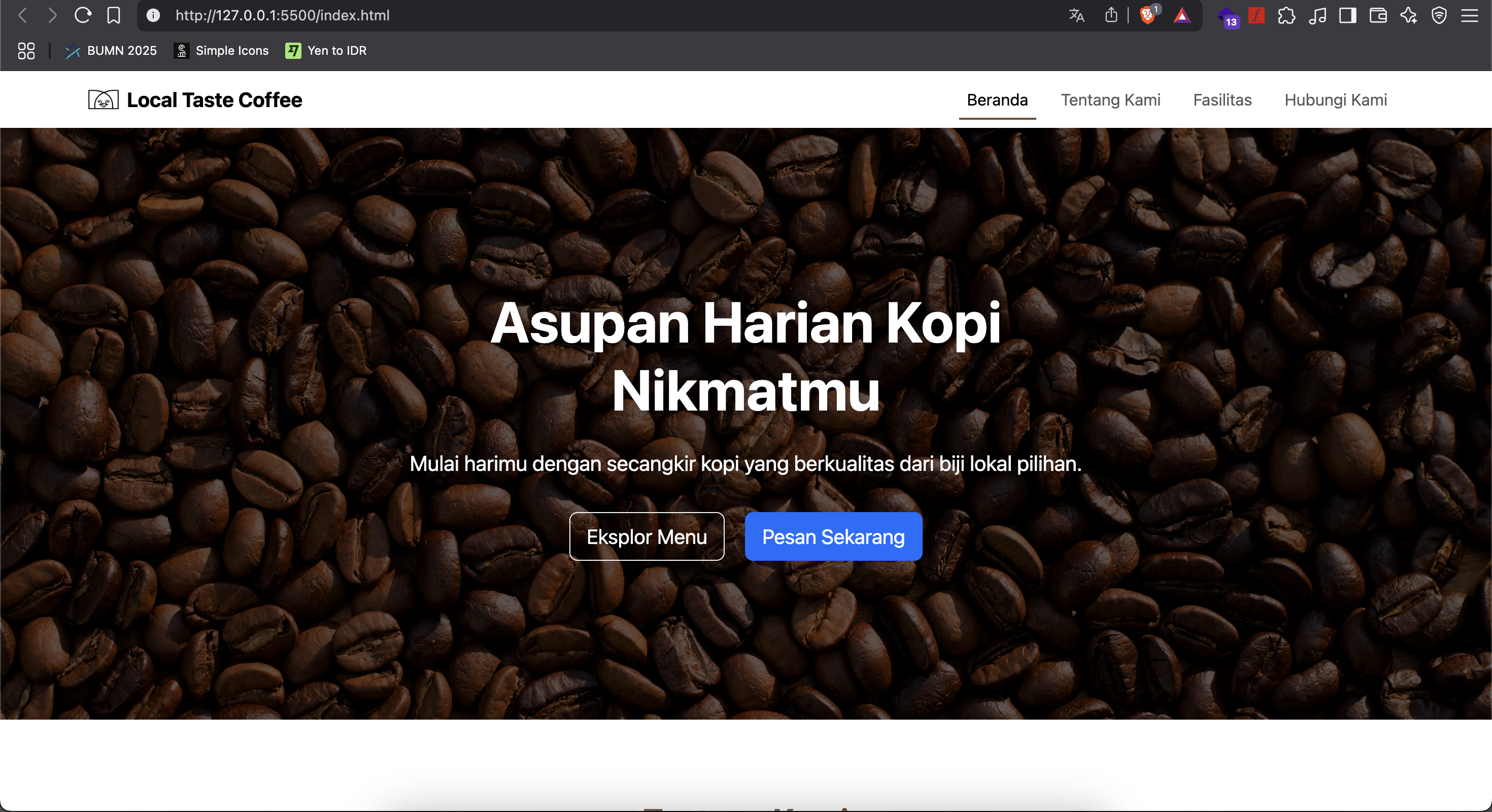Image resolution: width=1492 pixels, height=812 pixels.
Task: Click the Brave VPN shield icon
Action: [1439, 16]
